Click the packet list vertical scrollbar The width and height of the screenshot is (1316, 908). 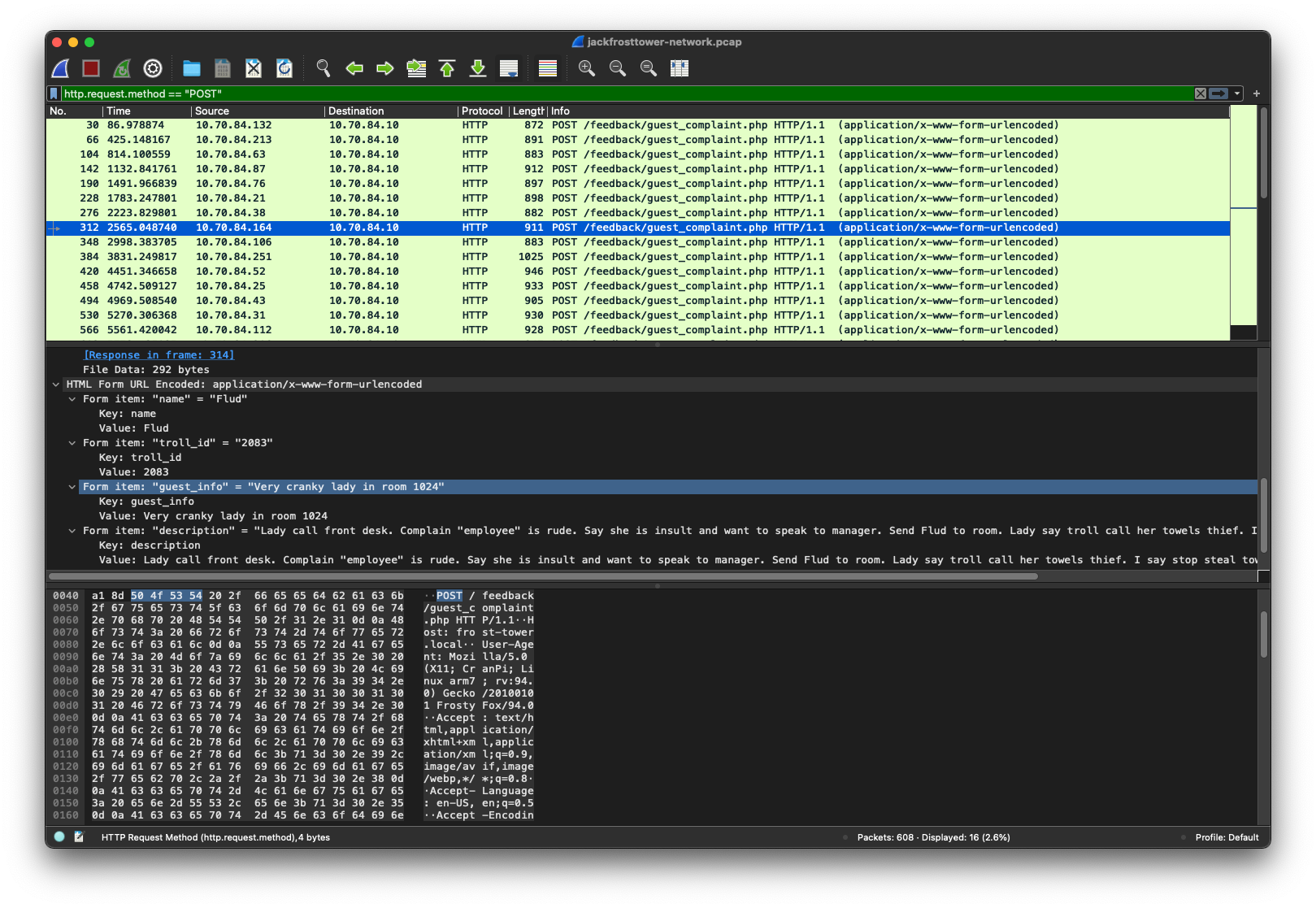click(1264, 153)
